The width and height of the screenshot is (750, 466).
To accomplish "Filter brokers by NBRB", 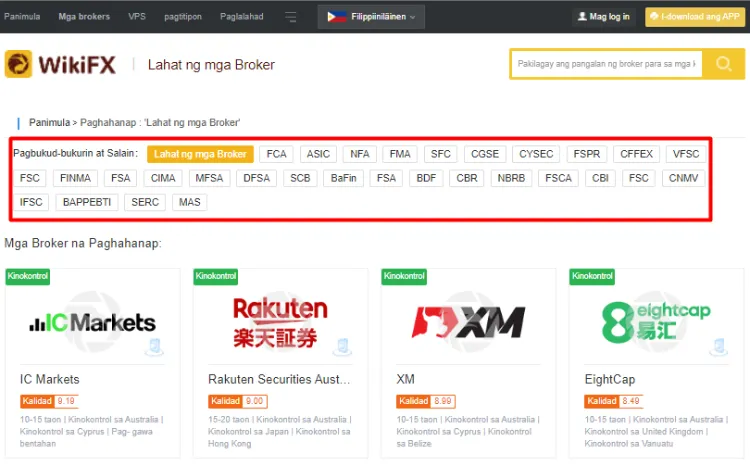I will pyautogui.click(x=511, y=178).
